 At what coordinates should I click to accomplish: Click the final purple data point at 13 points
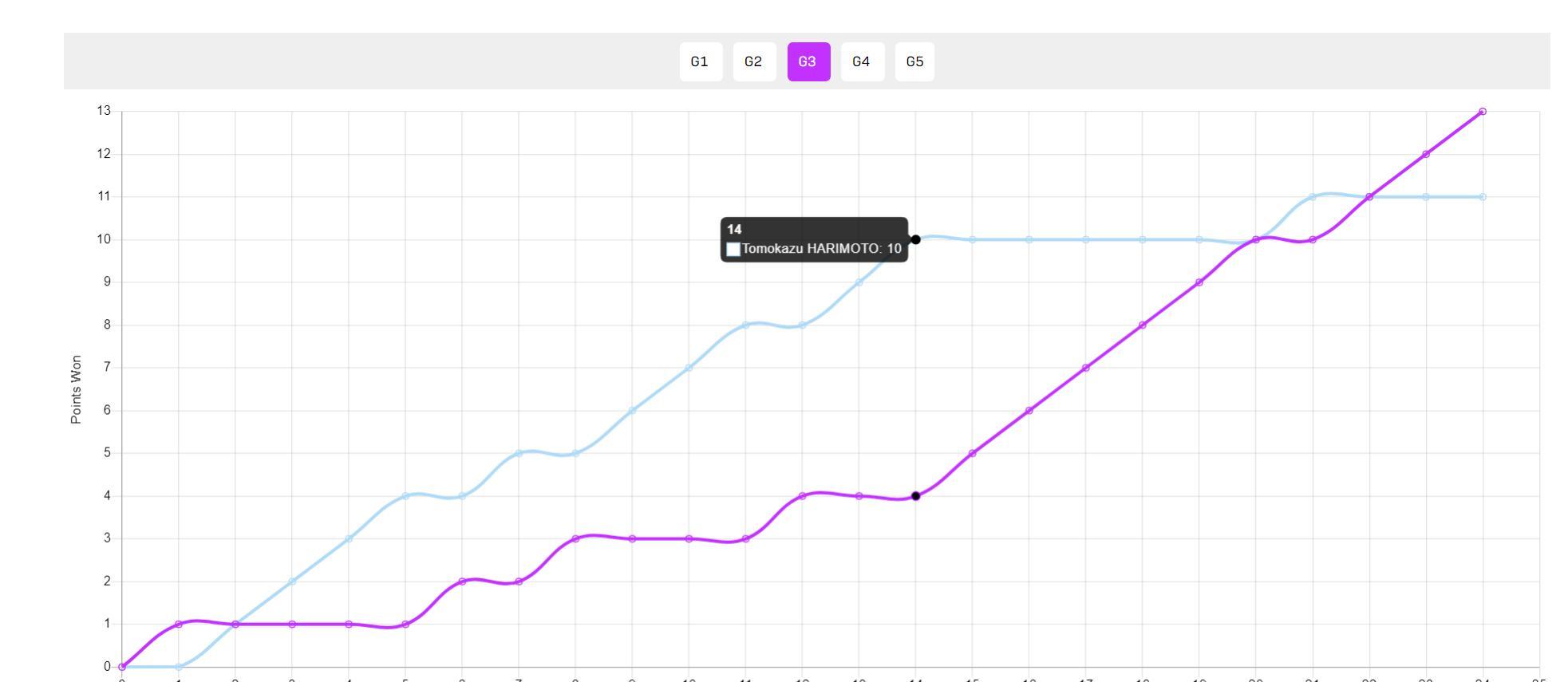(x=1482, y=112)
